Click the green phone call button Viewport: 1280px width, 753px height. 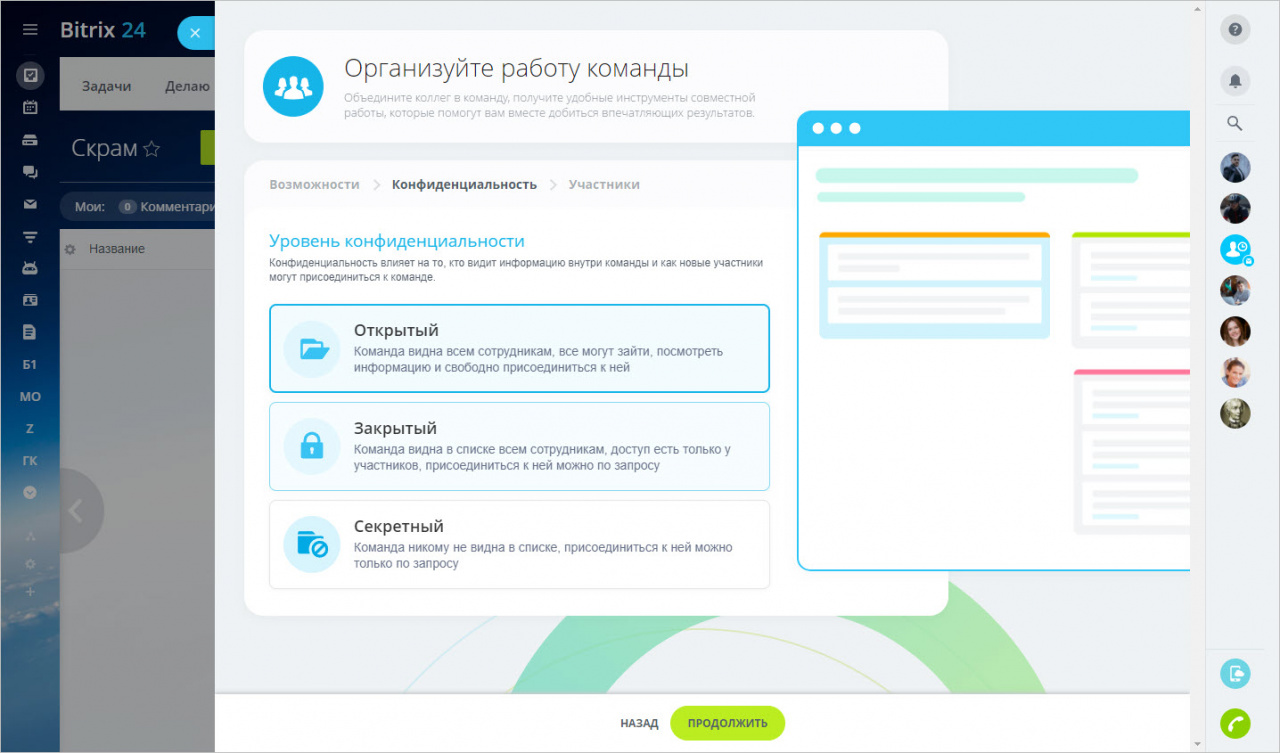coord(1235,722)
